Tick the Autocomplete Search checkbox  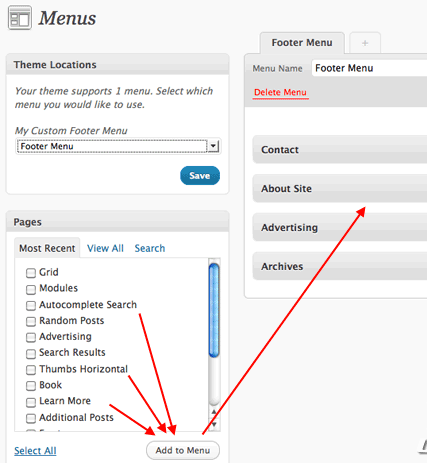(x=31, y=305)
